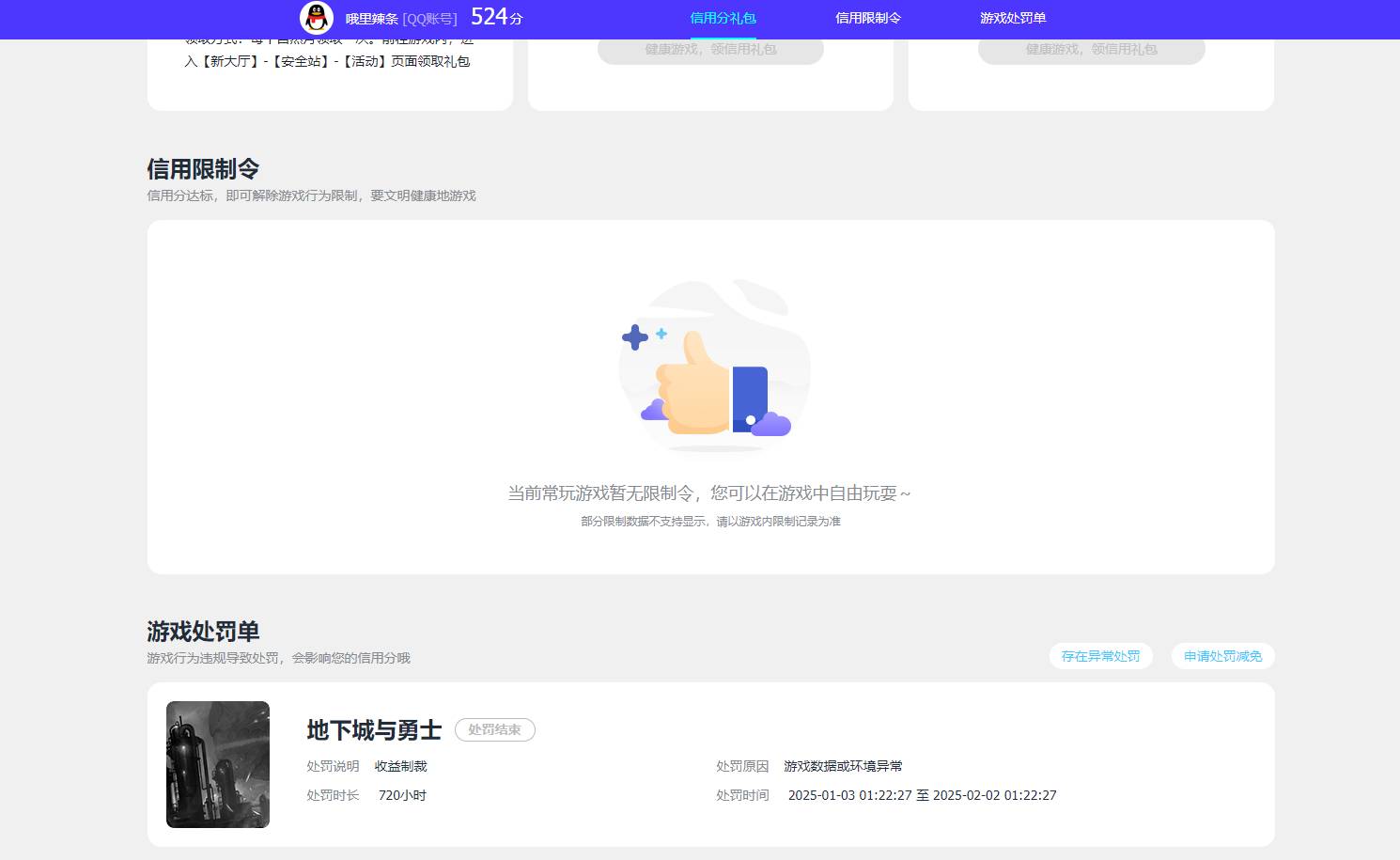Click the 收益制裁 penalty description
Image resolution: width=1400 pixels, height=860 pixels.
pos(400,766)
